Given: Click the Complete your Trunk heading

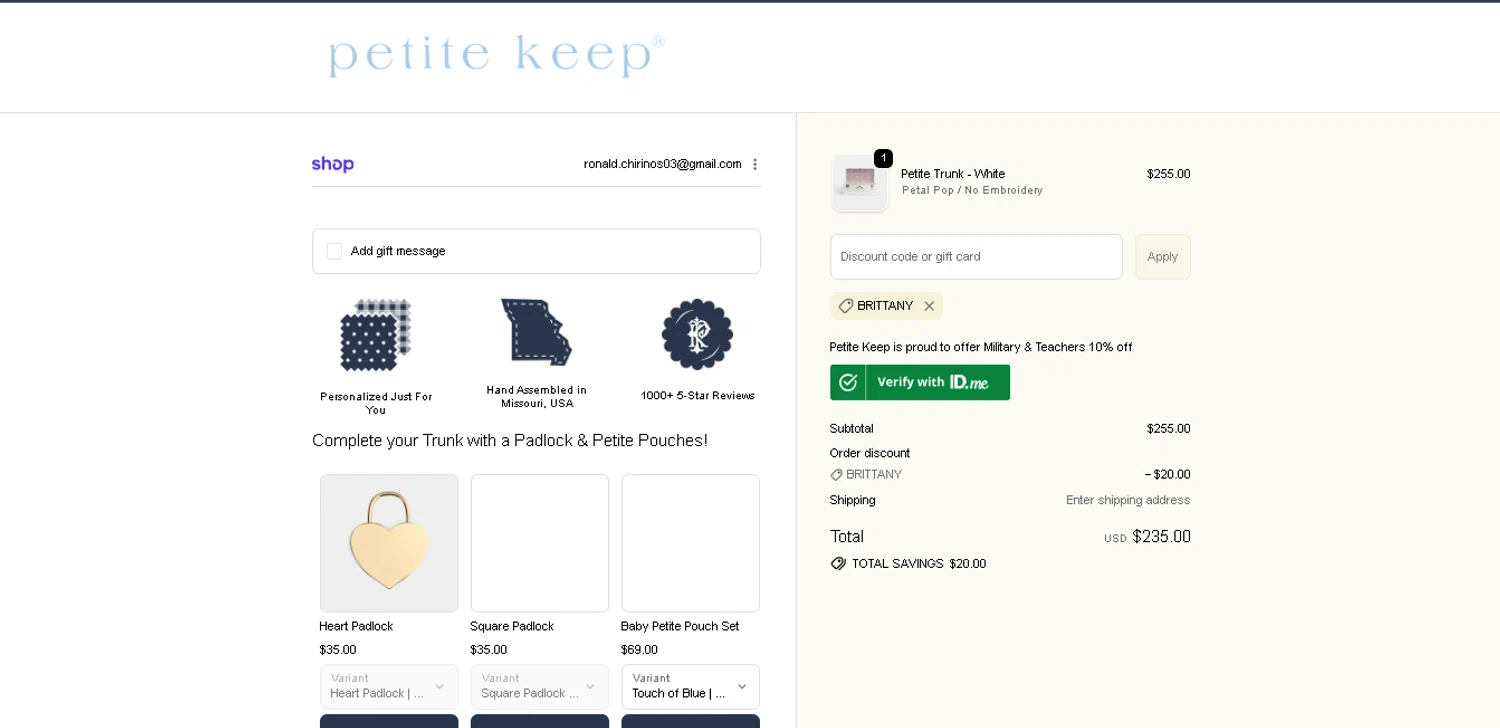Looking at the screenshot, I should (510, 441).
